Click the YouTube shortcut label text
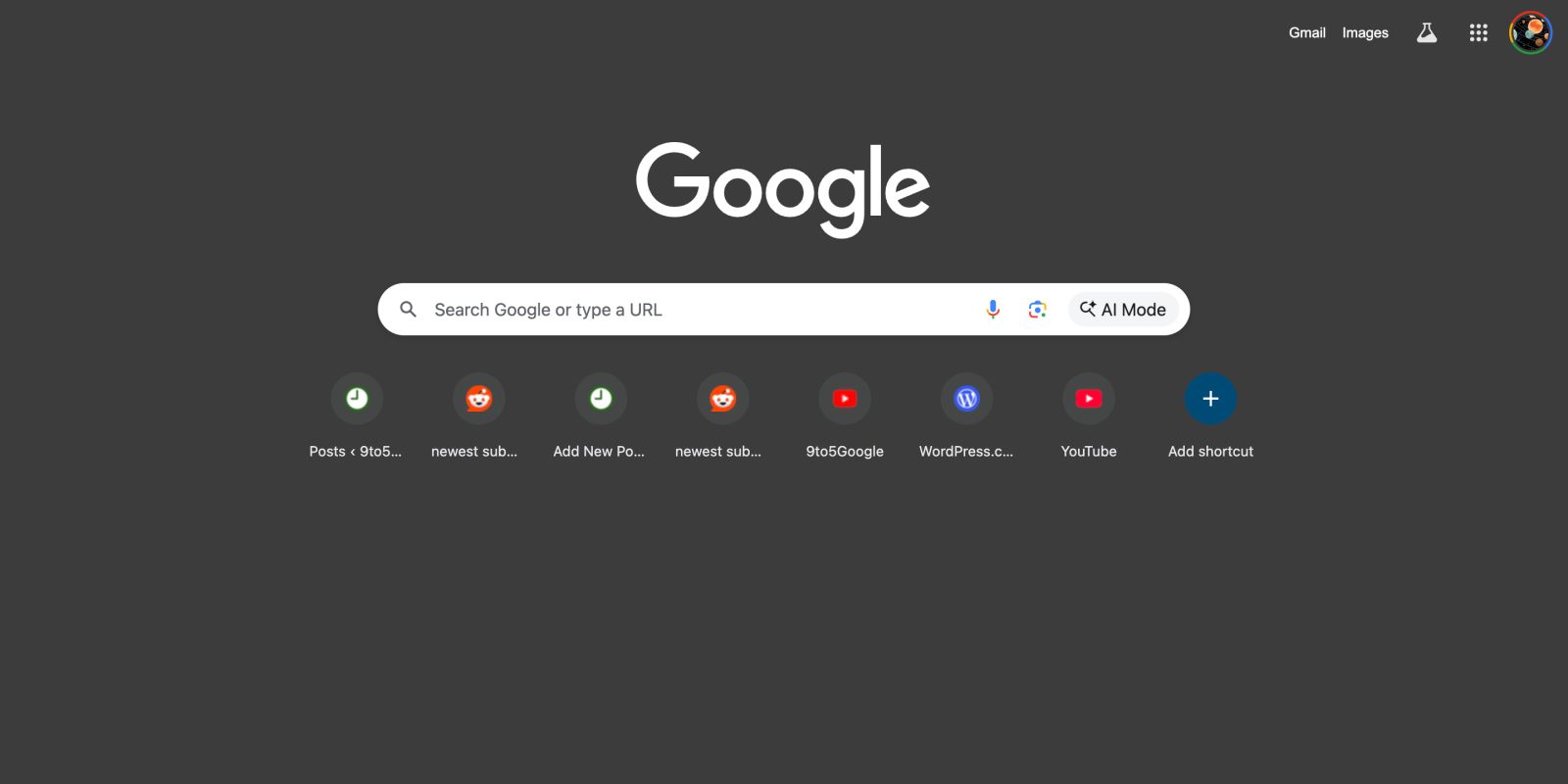Screen dimensions: 1568x784 click(x=1089, y=452)
